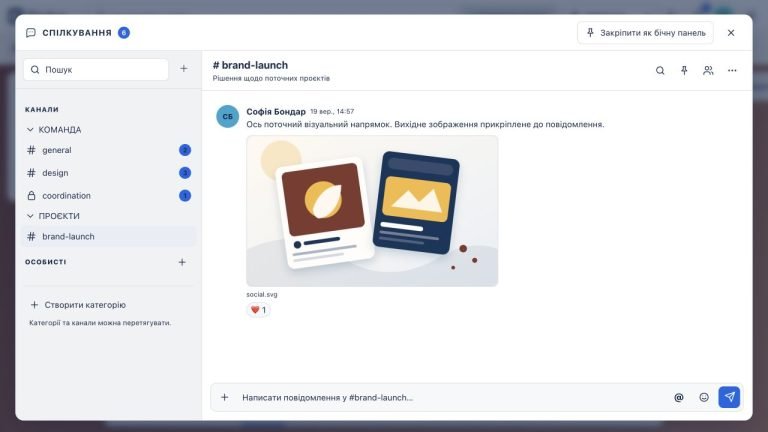The image size is (768, 432).
Task: Click the total unread counter in header
Action: click(x=124, y=33)
